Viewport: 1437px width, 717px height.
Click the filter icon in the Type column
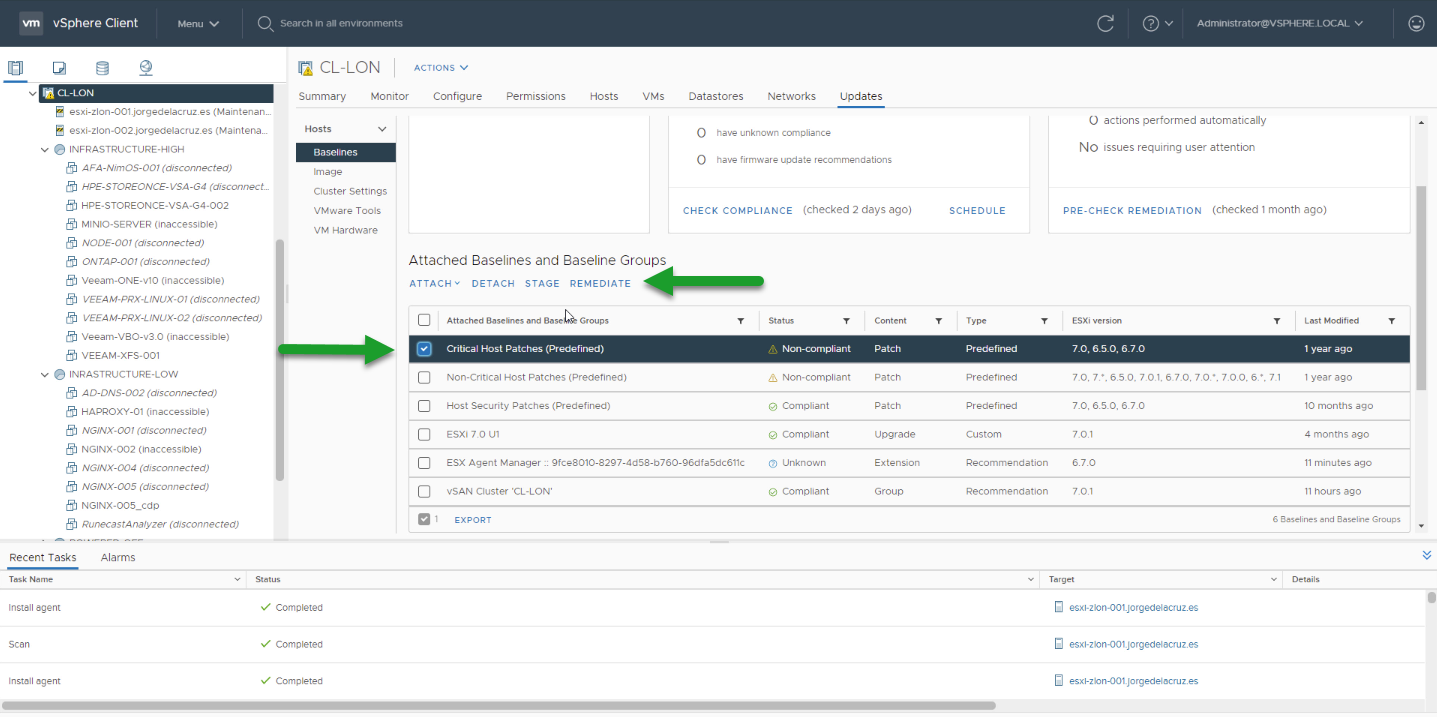(x=1044, y=321)
